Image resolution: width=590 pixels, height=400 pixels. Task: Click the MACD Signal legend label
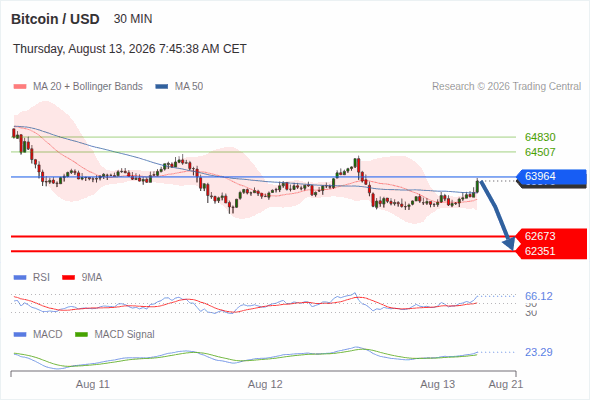point(125,334)
